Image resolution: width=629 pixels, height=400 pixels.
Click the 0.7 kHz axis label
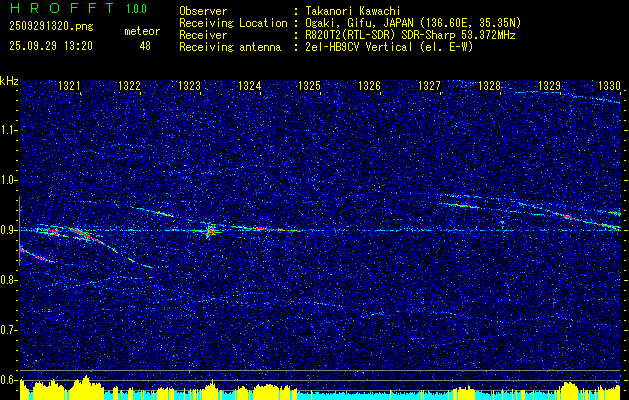click(9, 331)
